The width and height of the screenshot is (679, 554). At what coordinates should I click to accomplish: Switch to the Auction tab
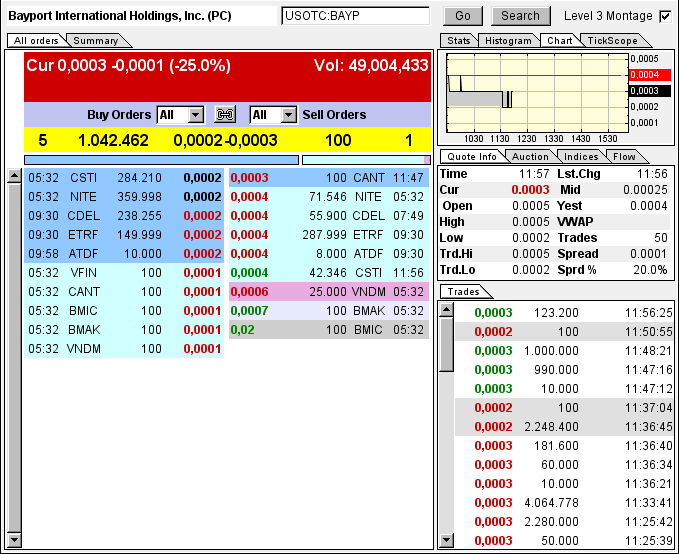click(x=530, y=157)
